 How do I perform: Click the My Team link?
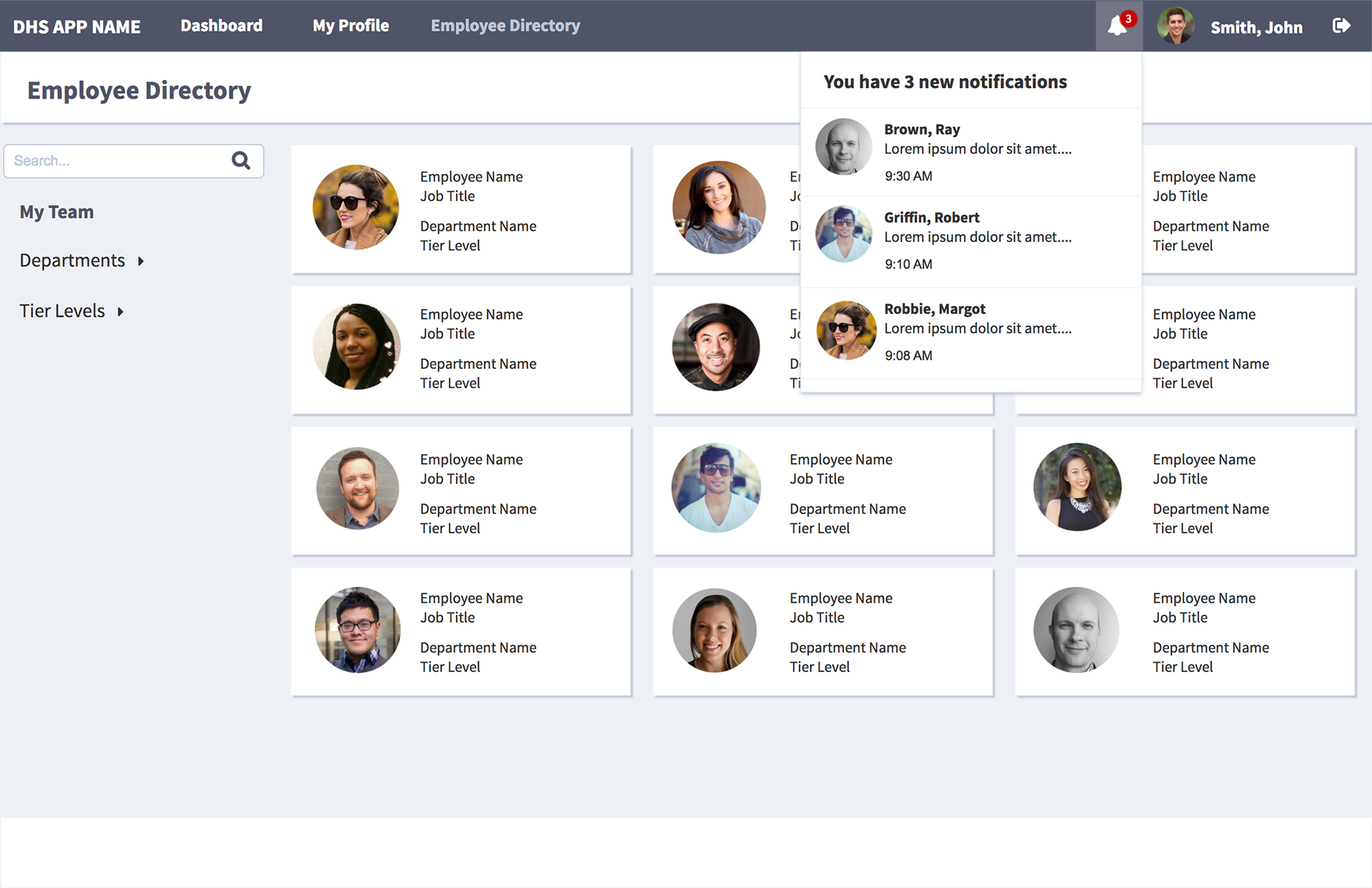(x=56, y=212)
